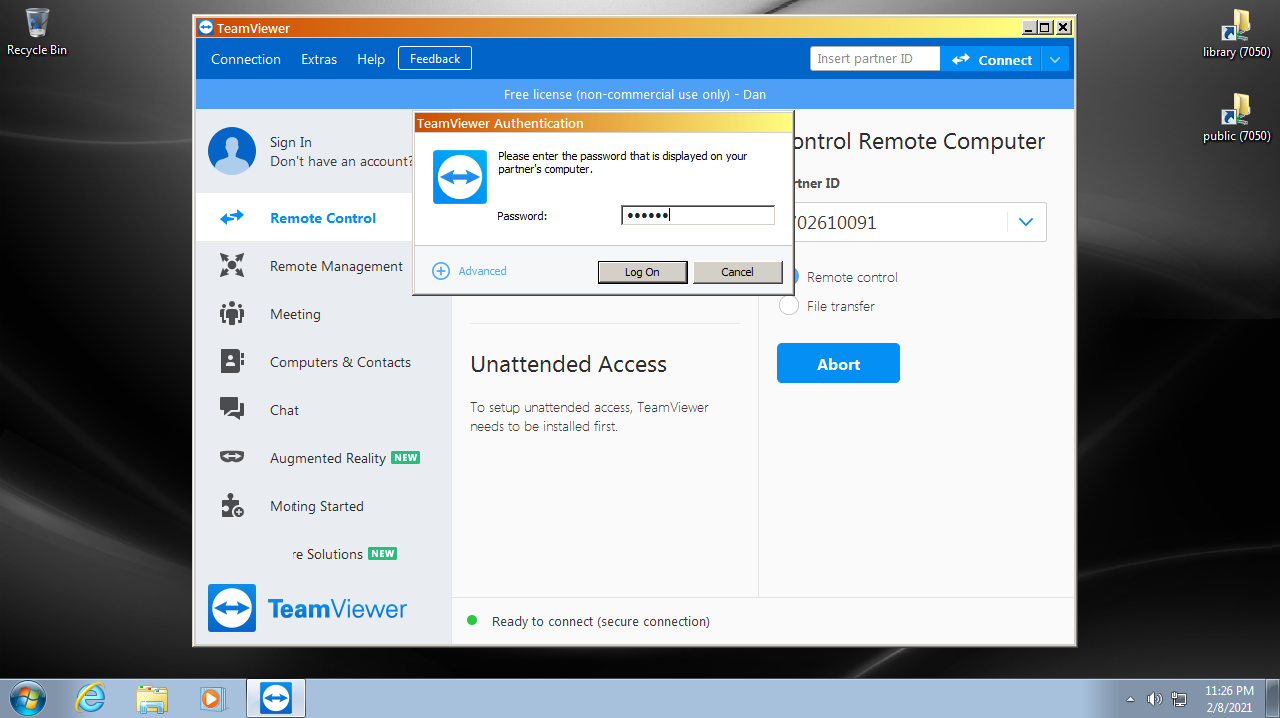The height and width of the screenshot is (718, 1280).
Task: Click the Password input field
Action: [x=697, y=216]
